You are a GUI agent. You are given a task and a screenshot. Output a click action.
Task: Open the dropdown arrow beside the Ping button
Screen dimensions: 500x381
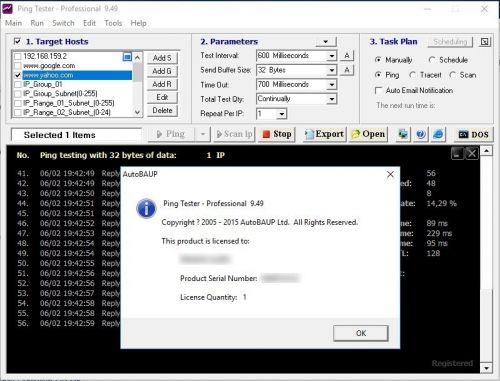click(203, 134)
